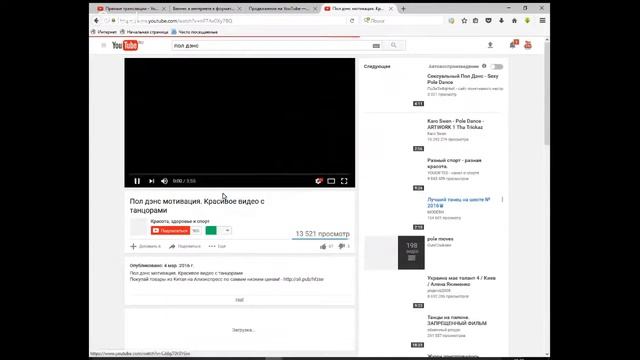Open the channel name link under the title

pos(180,221)
